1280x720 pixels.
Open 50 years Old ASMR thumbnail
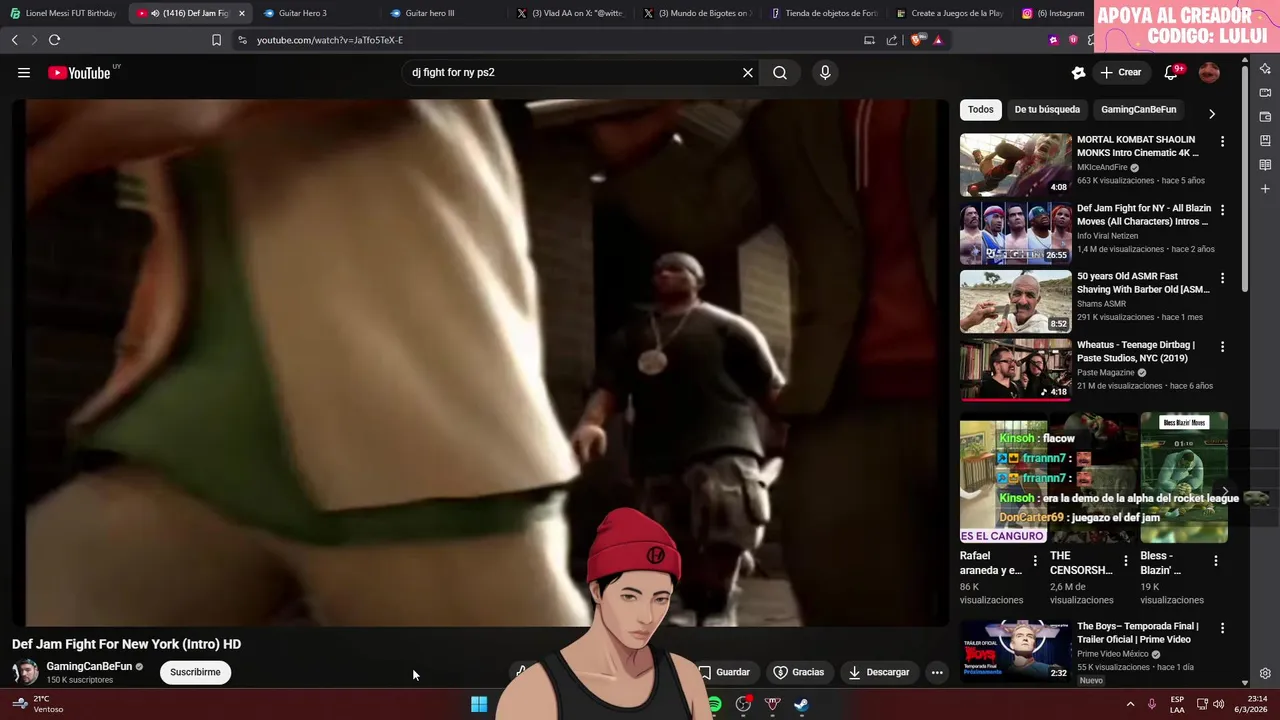pyautogui.click(x=1015, y=301)
